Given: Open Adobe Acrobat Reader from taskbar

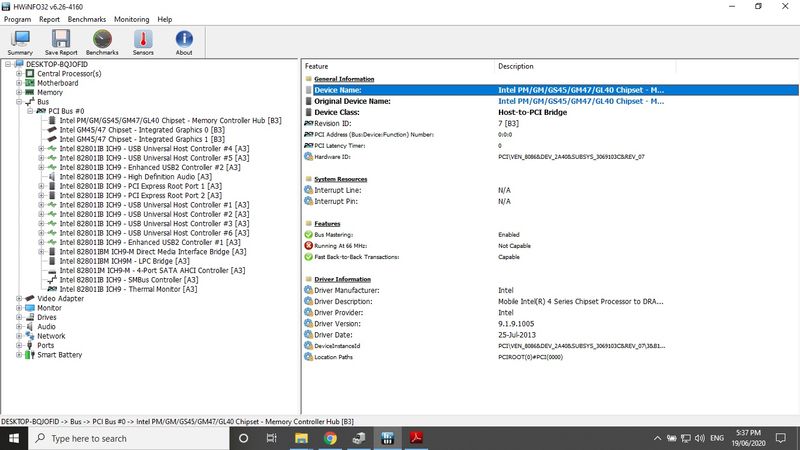Looking at the screenshot, I should tap(416, 438).
